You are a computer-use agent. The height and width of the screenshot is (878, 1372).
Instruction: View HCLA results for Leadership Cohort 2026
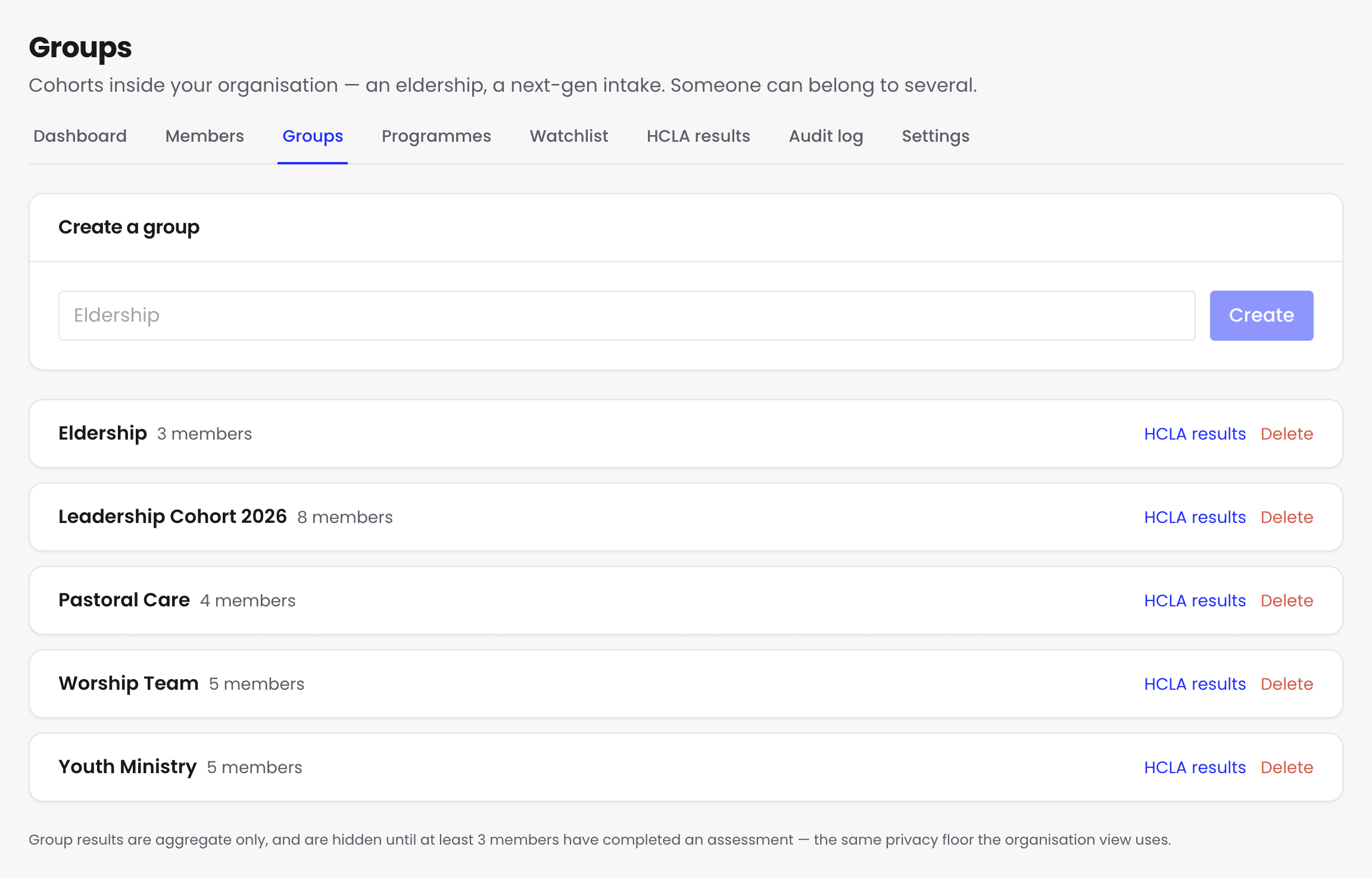tap(1195, 517)
